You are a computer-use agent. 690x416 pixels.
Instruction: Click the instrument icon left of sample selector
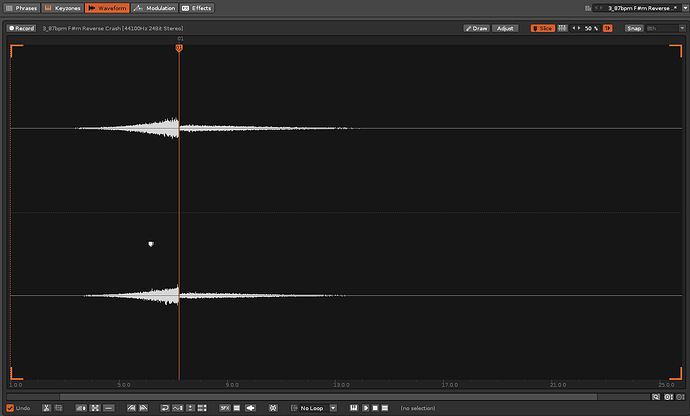pos(588,8)
